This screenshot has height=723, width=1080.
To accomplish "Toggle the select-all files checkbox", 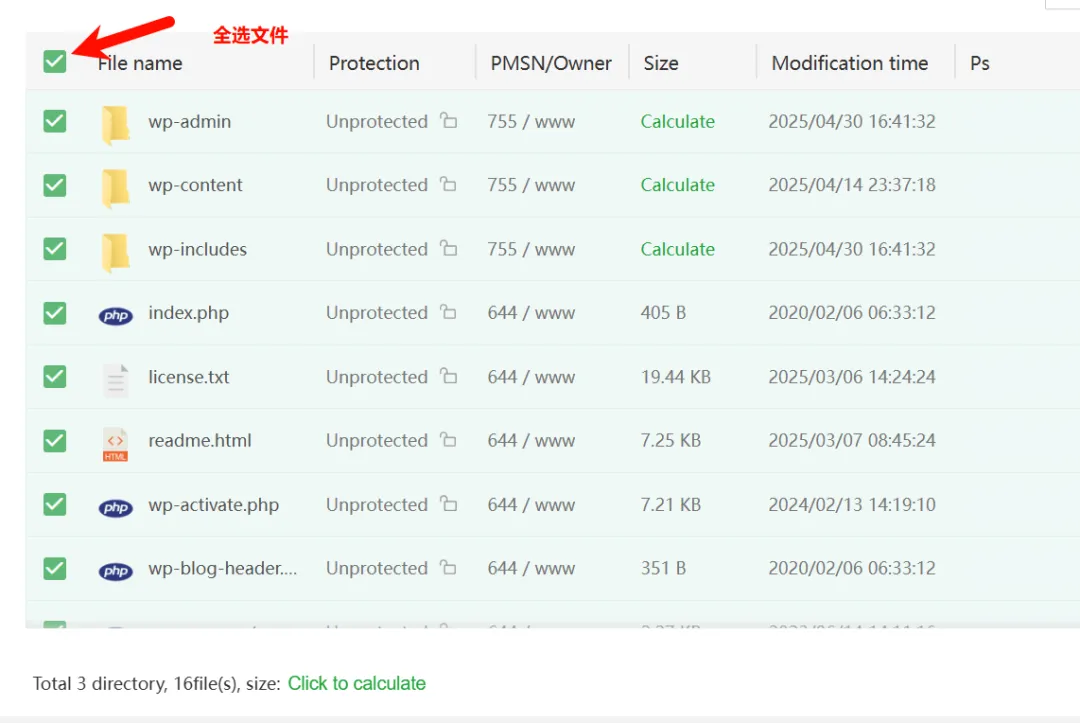I will 54,61.
